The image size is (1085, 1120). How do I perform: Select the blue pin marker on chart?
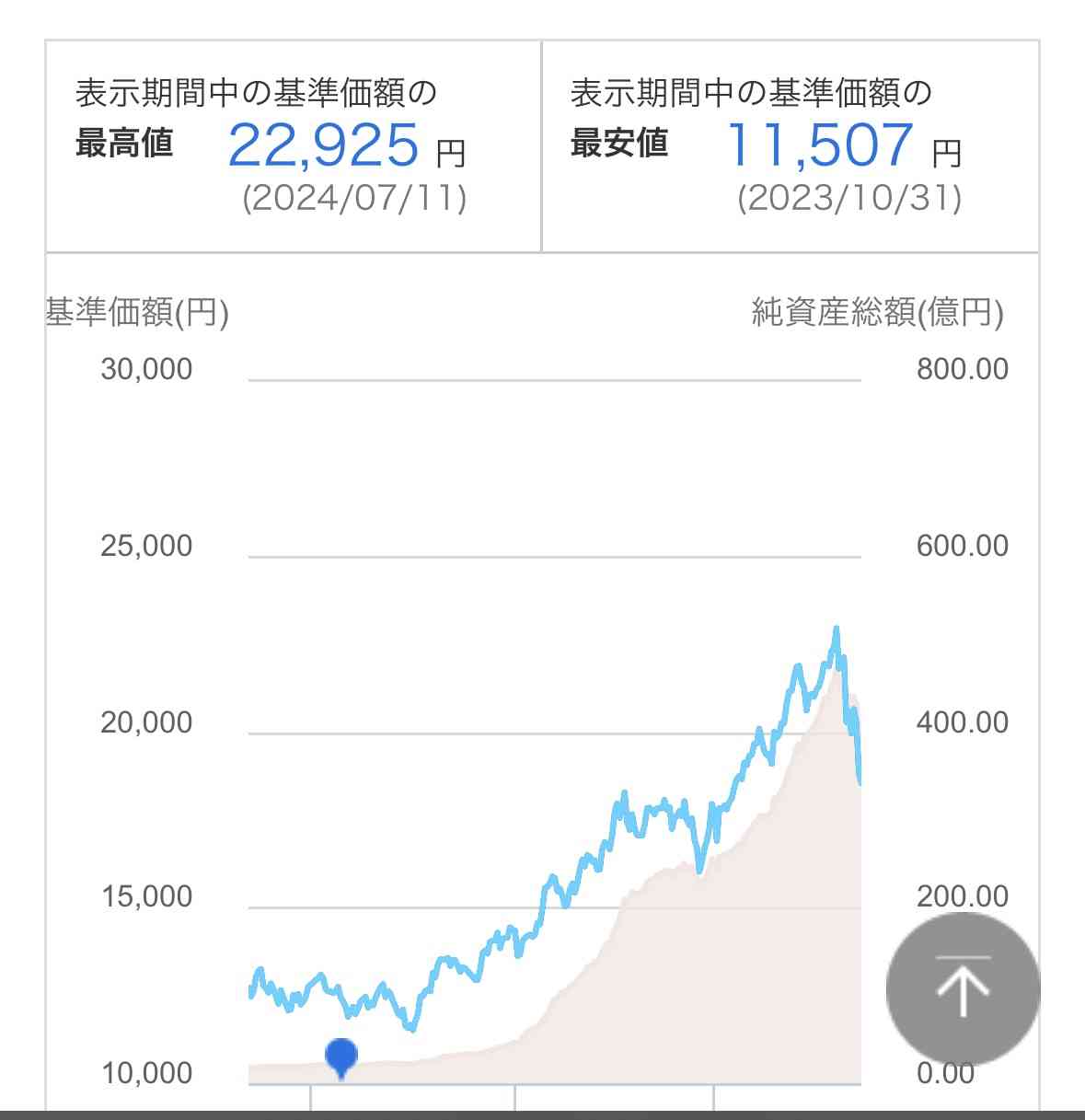pyautogui.click(x=341, y=1057)
